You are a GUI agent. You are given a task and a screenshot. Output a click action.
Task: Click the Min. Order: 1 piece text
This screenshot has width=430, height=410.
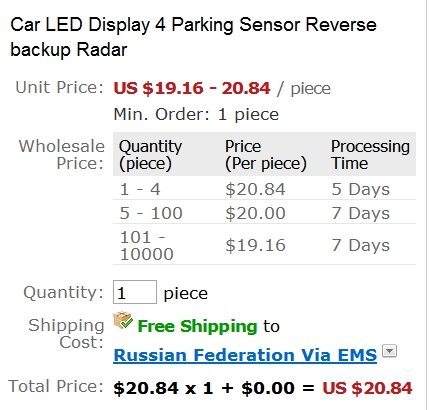pos(196,114)
